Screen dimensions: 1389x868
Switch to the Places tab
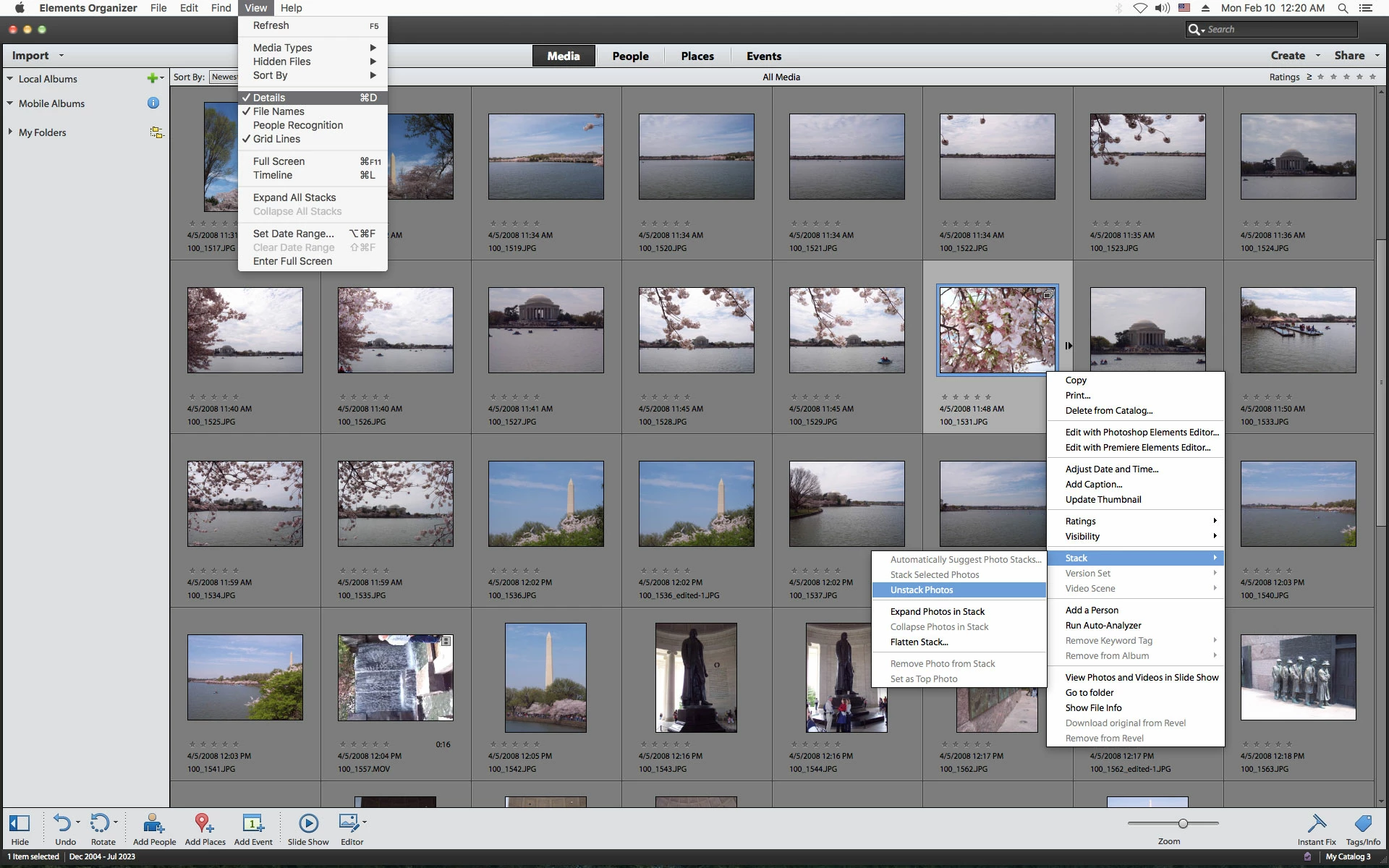click(697, 56)
